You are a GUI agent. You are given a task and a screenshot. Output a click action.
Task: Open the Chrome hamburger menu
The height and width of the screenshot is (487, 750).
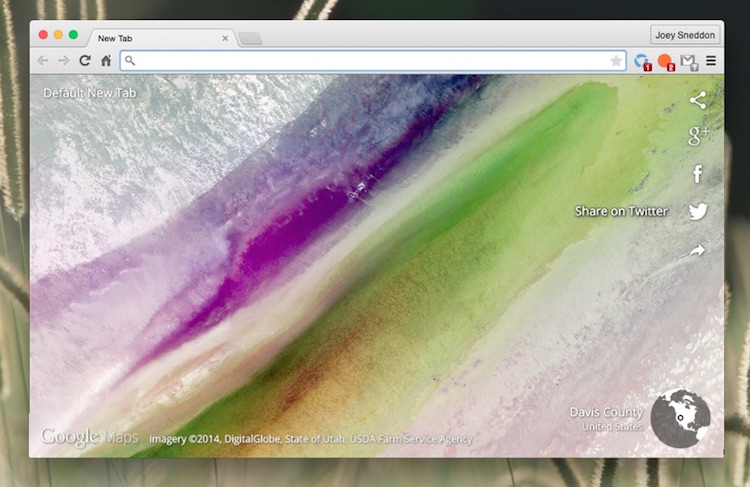click(711, 61)
